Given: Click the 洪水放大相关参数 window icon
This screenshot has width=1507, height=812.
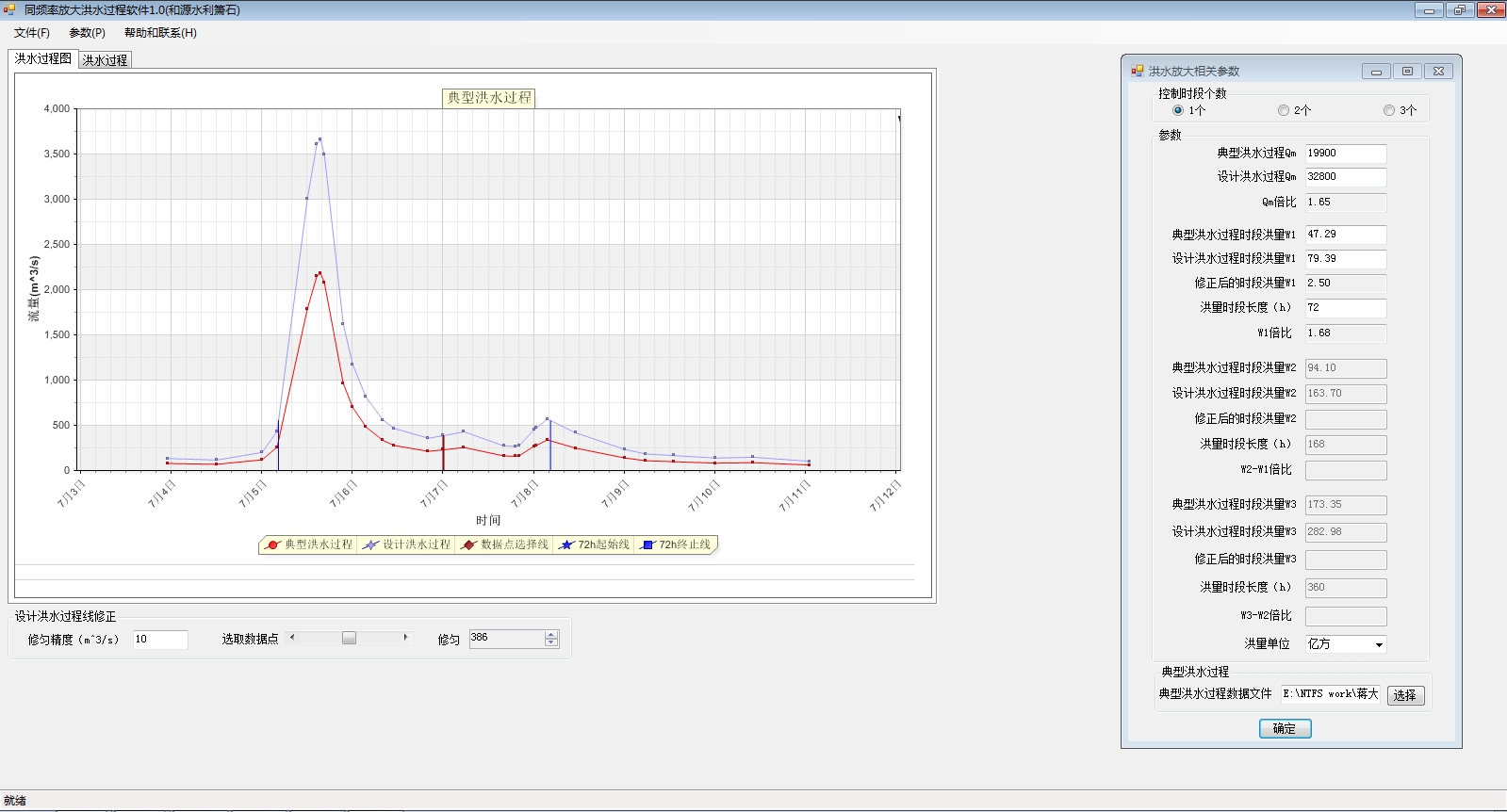Looking at the screenshot, I should pyautogui.click(x=1138, y=71).
